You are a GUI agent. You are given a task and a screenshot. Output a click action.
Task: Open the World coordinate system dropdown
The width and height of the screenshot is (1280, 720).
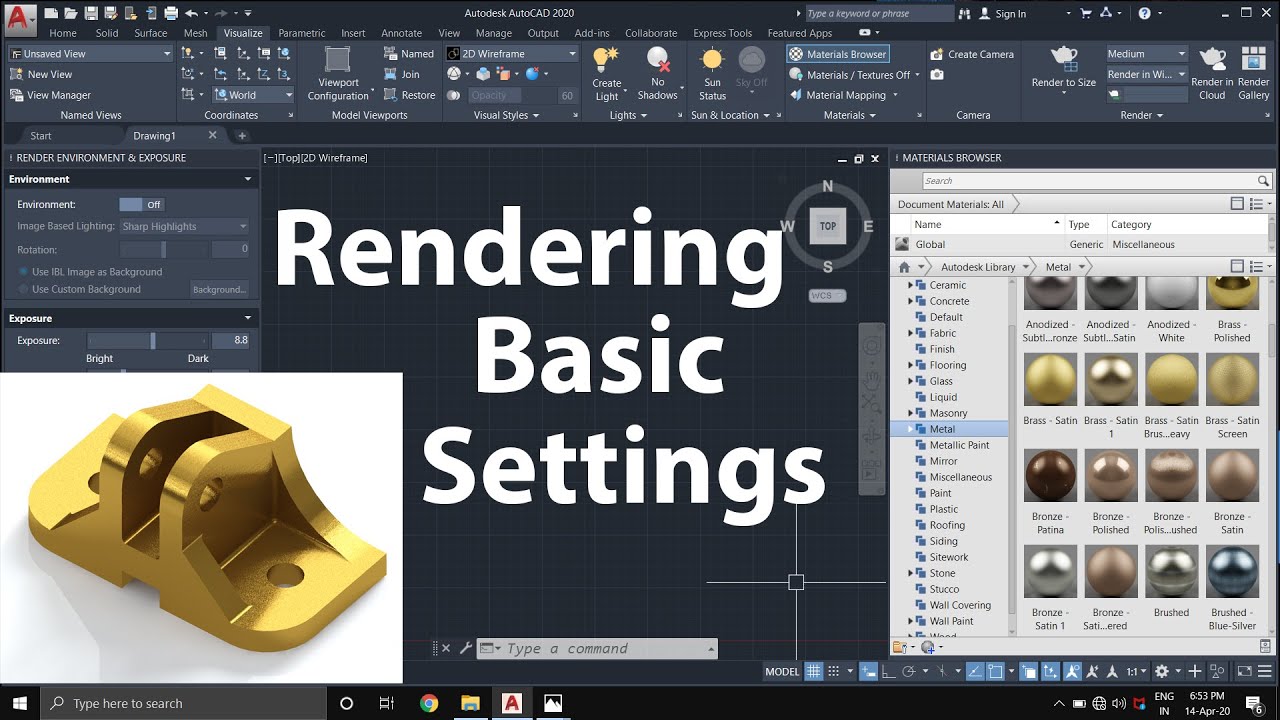253,95
